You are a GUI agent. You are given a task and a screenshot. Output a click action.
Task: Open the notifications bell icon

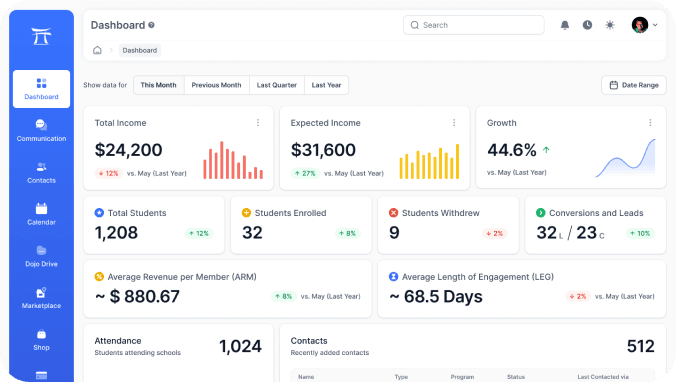point(565,25)
